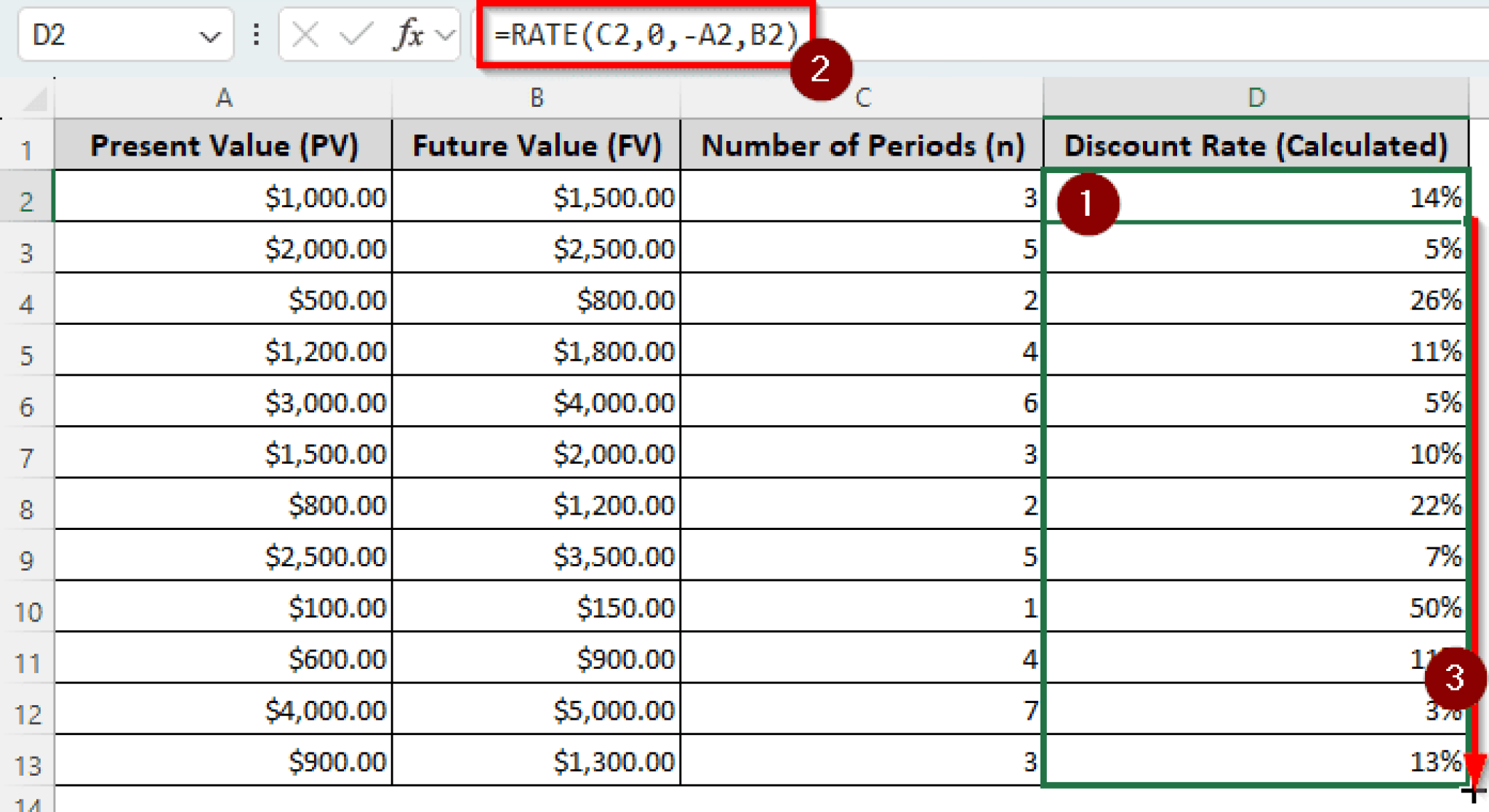
Task: Select column D header
Action: (1256, 97)
